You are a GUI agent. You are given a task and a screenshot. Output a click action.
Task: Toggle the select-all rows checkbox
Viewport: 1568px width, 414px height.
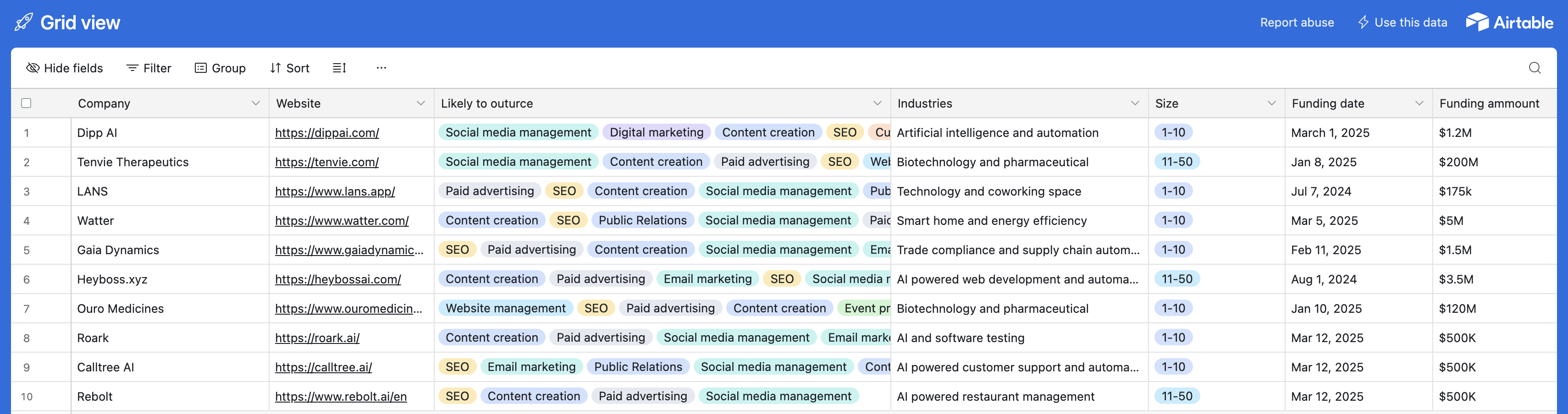click(26, 103)
